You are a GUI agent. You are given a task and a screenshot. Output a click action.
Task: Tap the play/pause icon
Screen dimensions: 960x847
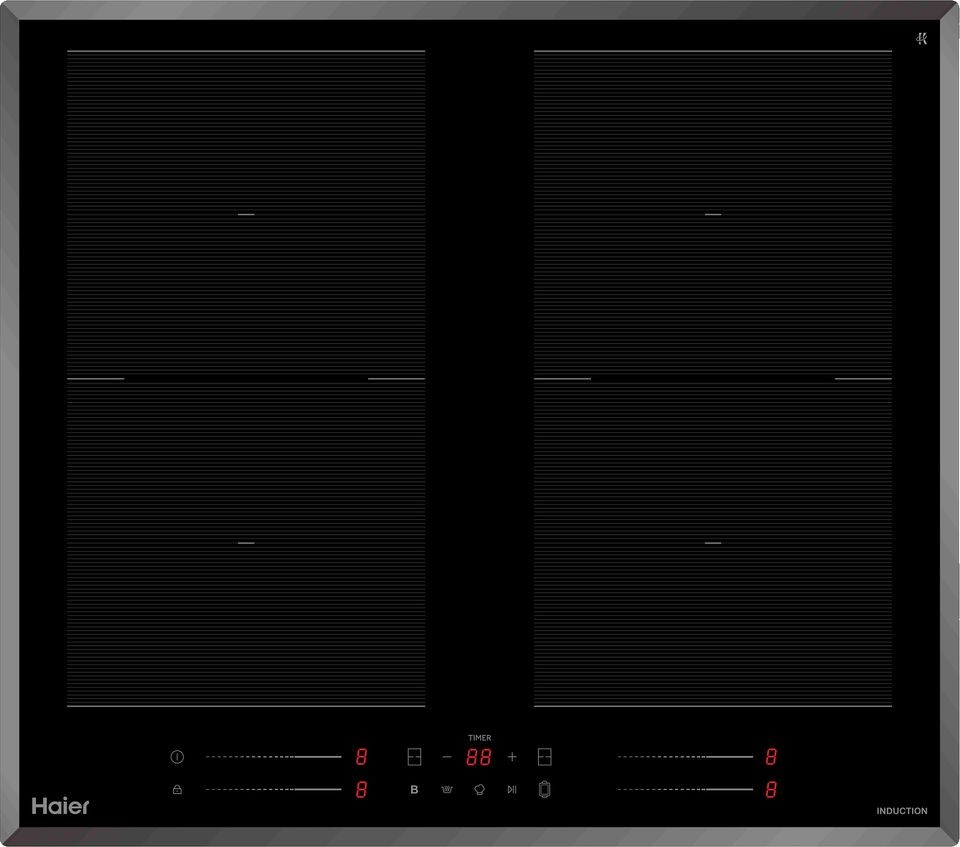coord(512,789)
